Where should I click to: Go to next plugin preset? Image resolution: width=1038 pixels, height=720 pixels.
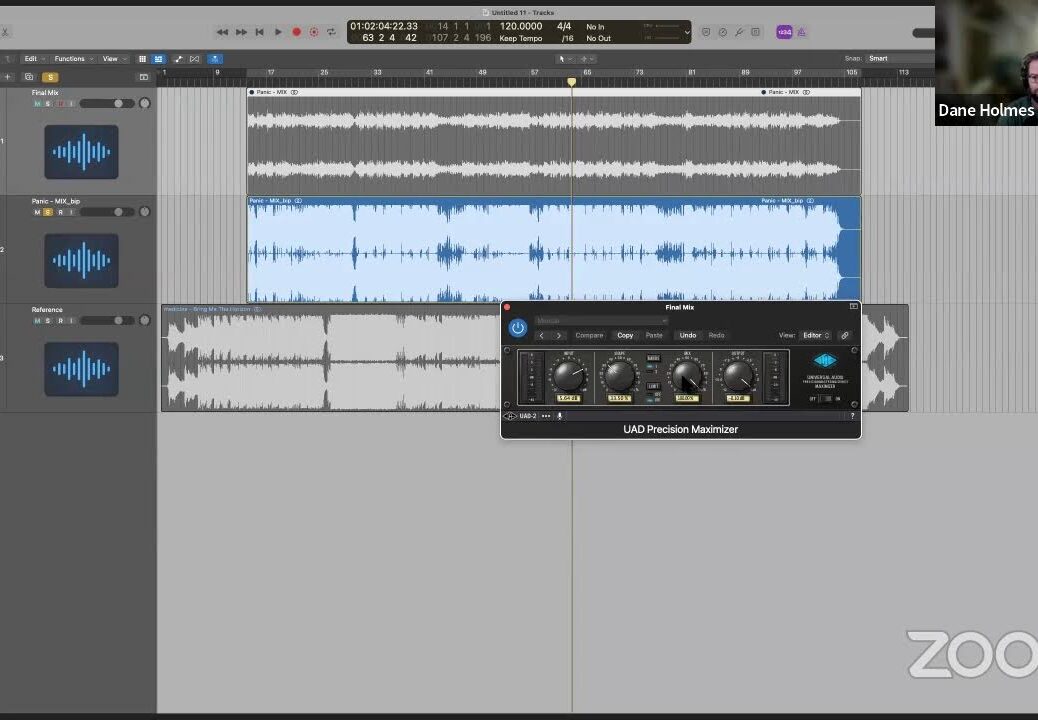tap(559, 336)
